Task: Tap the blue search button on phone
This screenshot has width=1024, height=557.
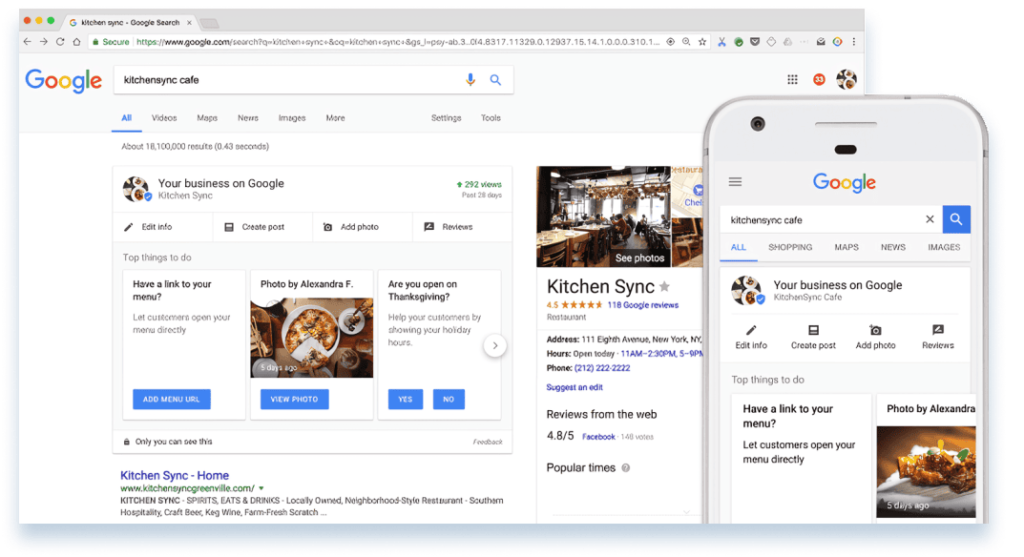Action: click(956, 219)
